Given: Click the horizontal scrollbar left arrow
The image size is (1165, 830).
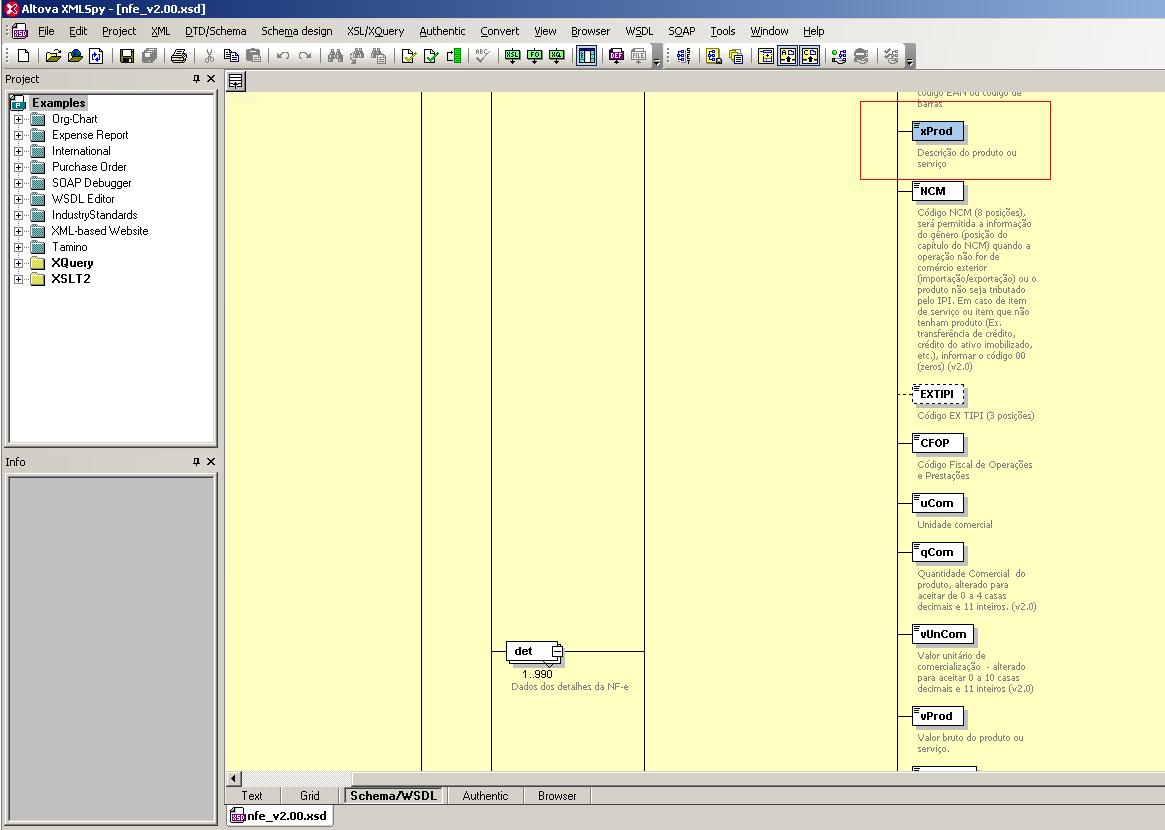Looking at the screenshot, I should coord(234,778).
